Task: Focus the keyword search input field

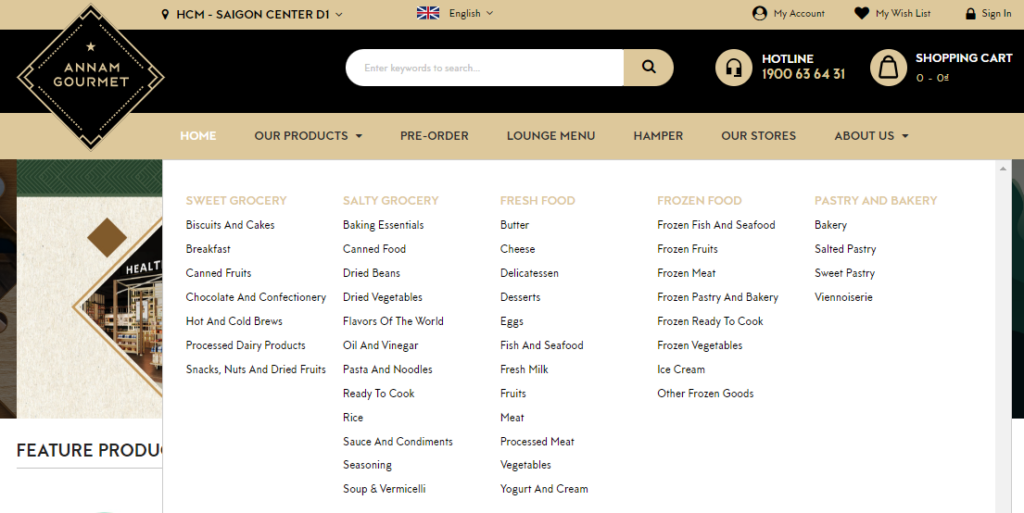Action: click(485, 68)
